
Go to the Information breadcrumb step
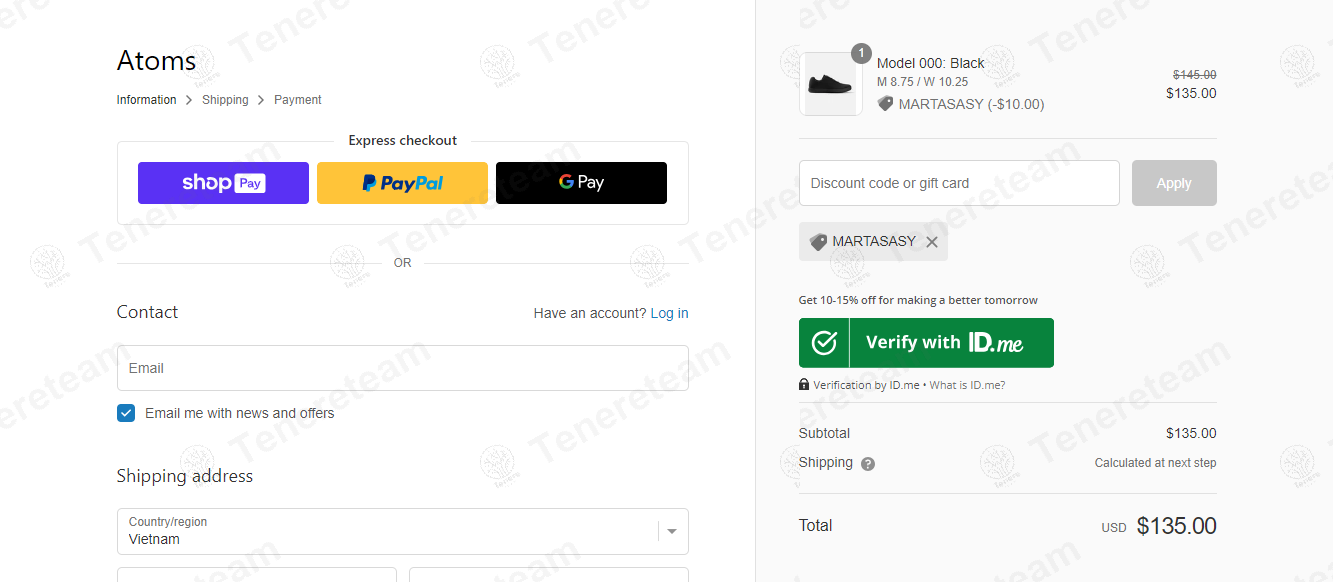pyautogui.click(x=146, y=100)
